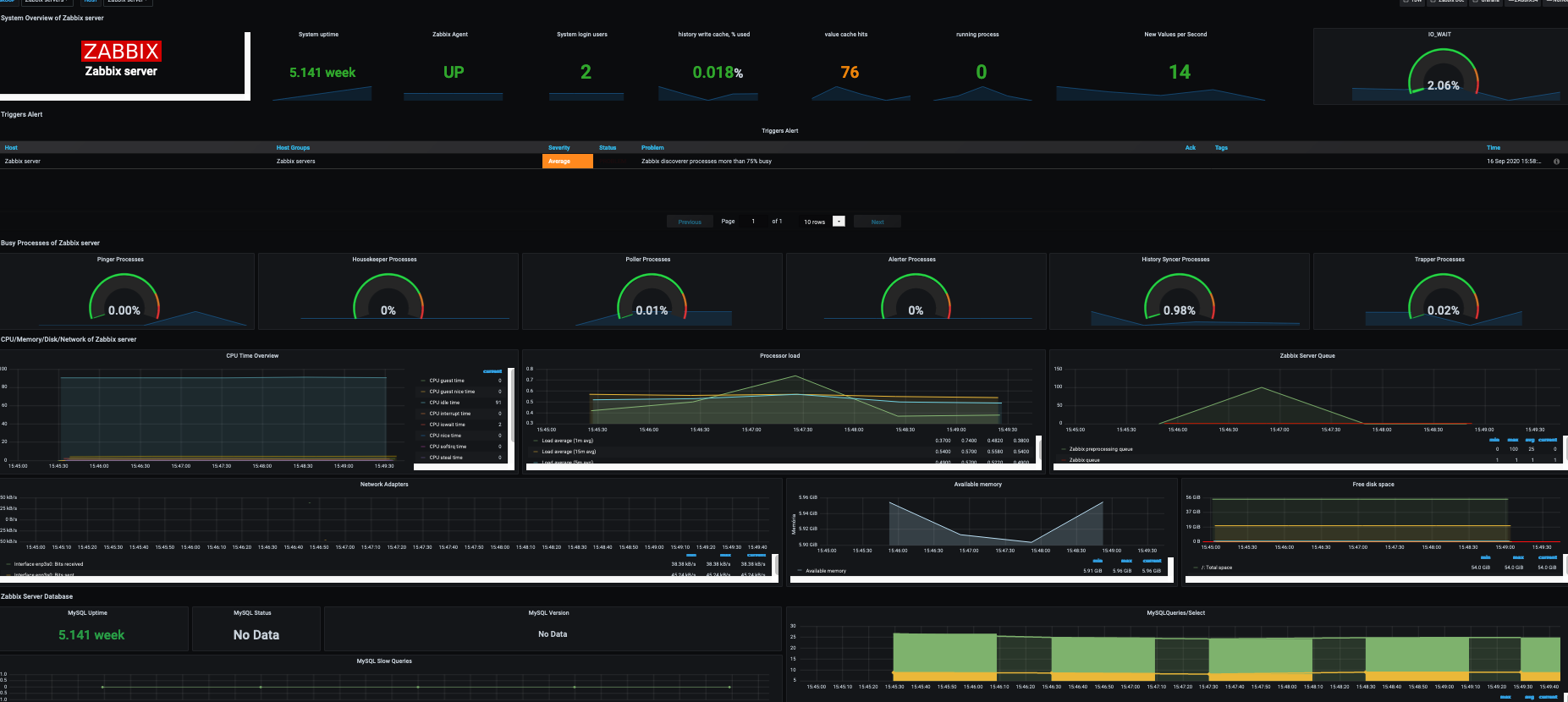Go to the Next triggers page

[x=878, y=222]
